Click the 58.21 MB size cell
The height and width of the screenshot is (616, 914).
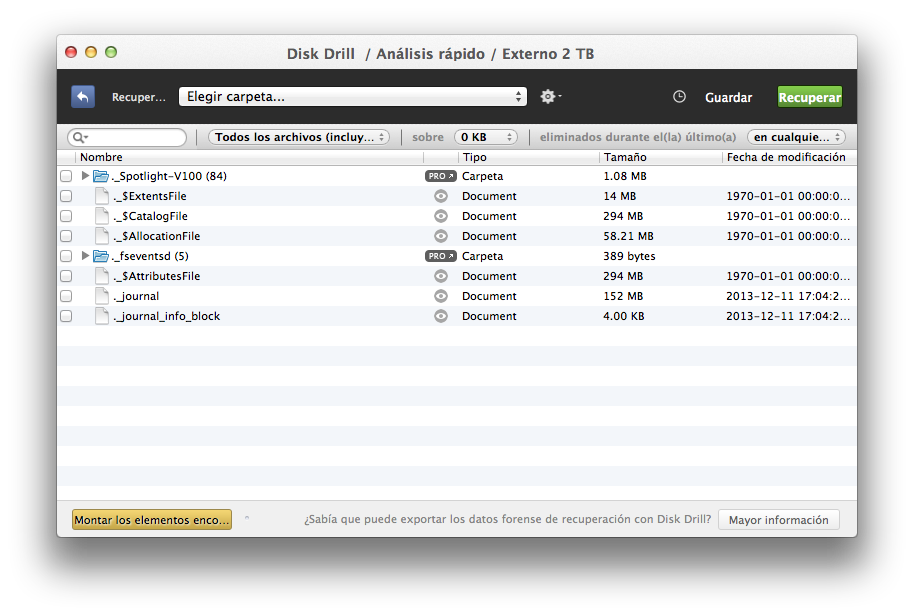628,236
